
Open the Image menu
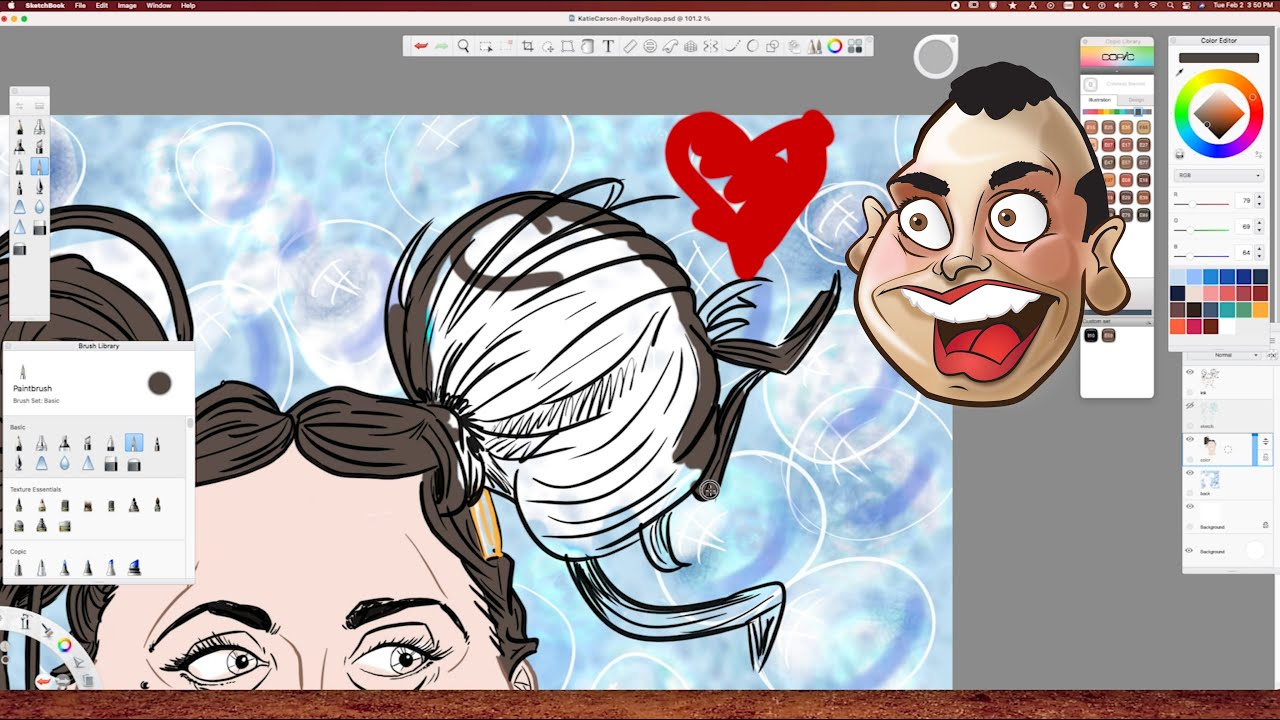pos(127,5)
